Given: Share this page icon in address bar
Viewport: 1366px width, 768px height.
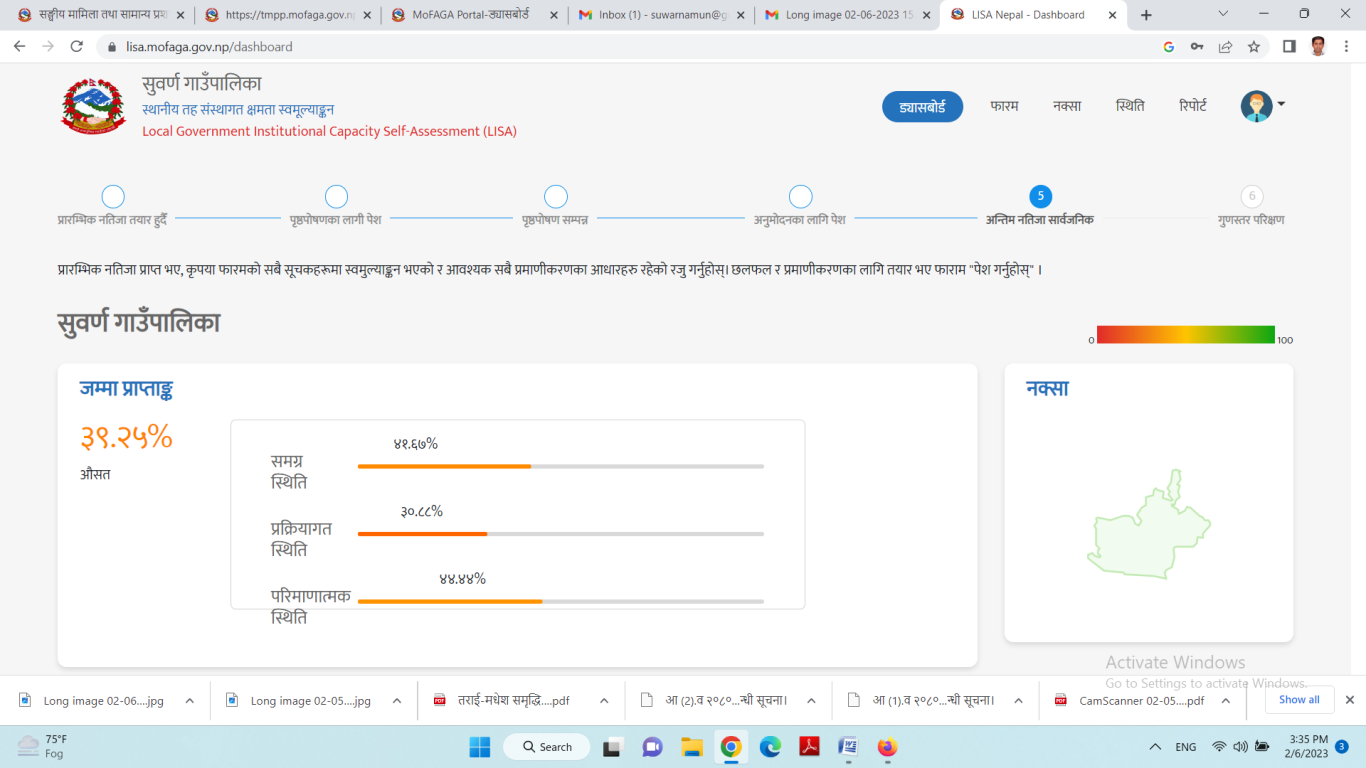Looking at the screenshot, I should (1225, 46).
